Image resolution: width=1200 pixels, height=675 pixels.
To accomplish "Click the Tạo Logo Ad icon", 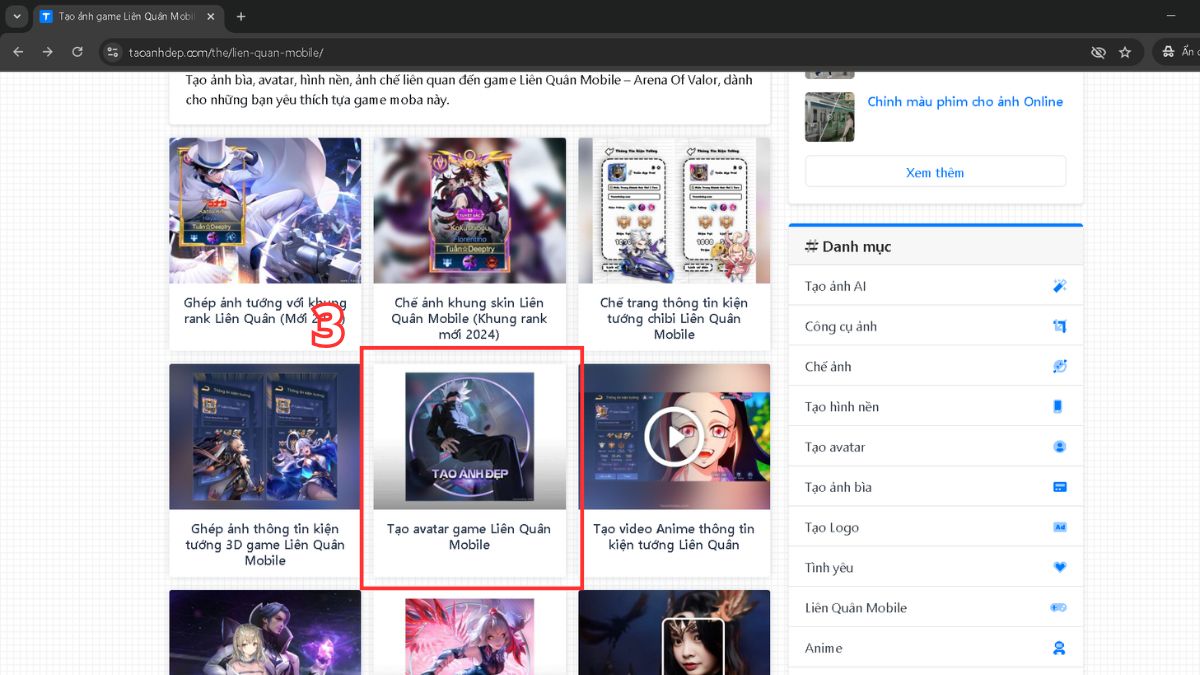I will coord(1060,527).
